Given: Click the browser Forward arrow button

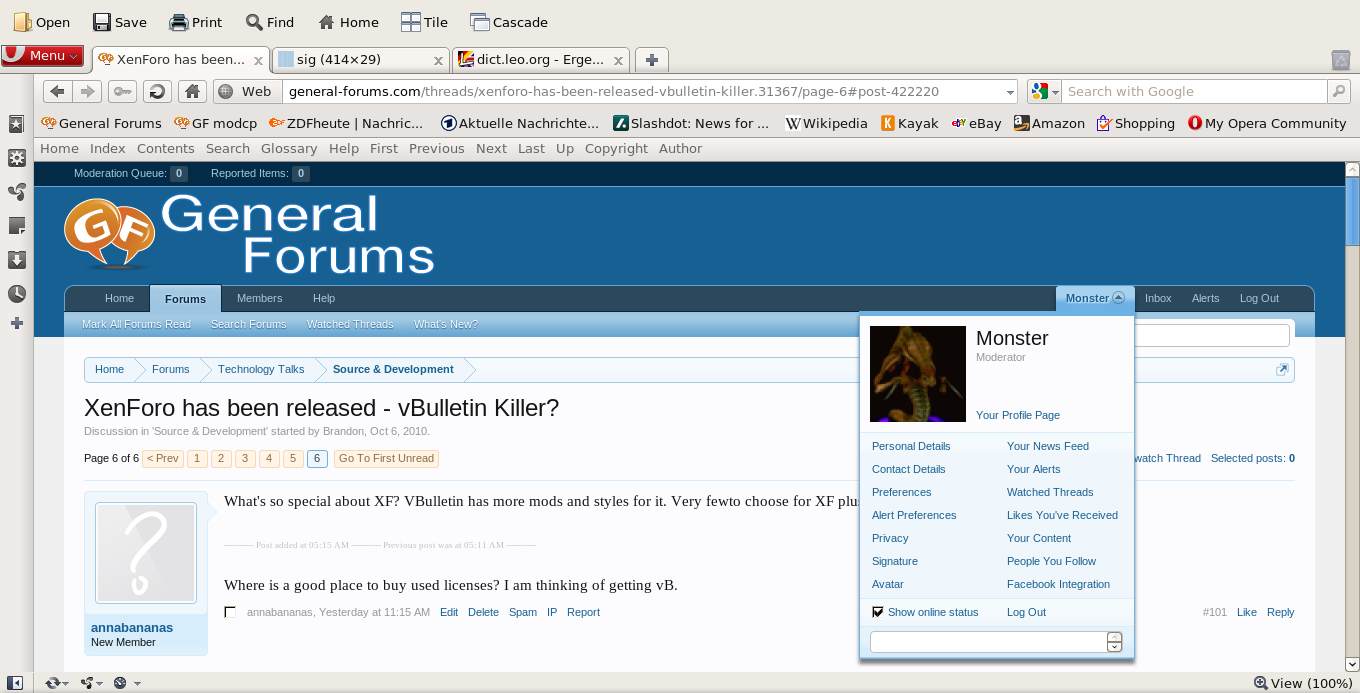Looking at the screenshot, I should click(x=87, y=91).
